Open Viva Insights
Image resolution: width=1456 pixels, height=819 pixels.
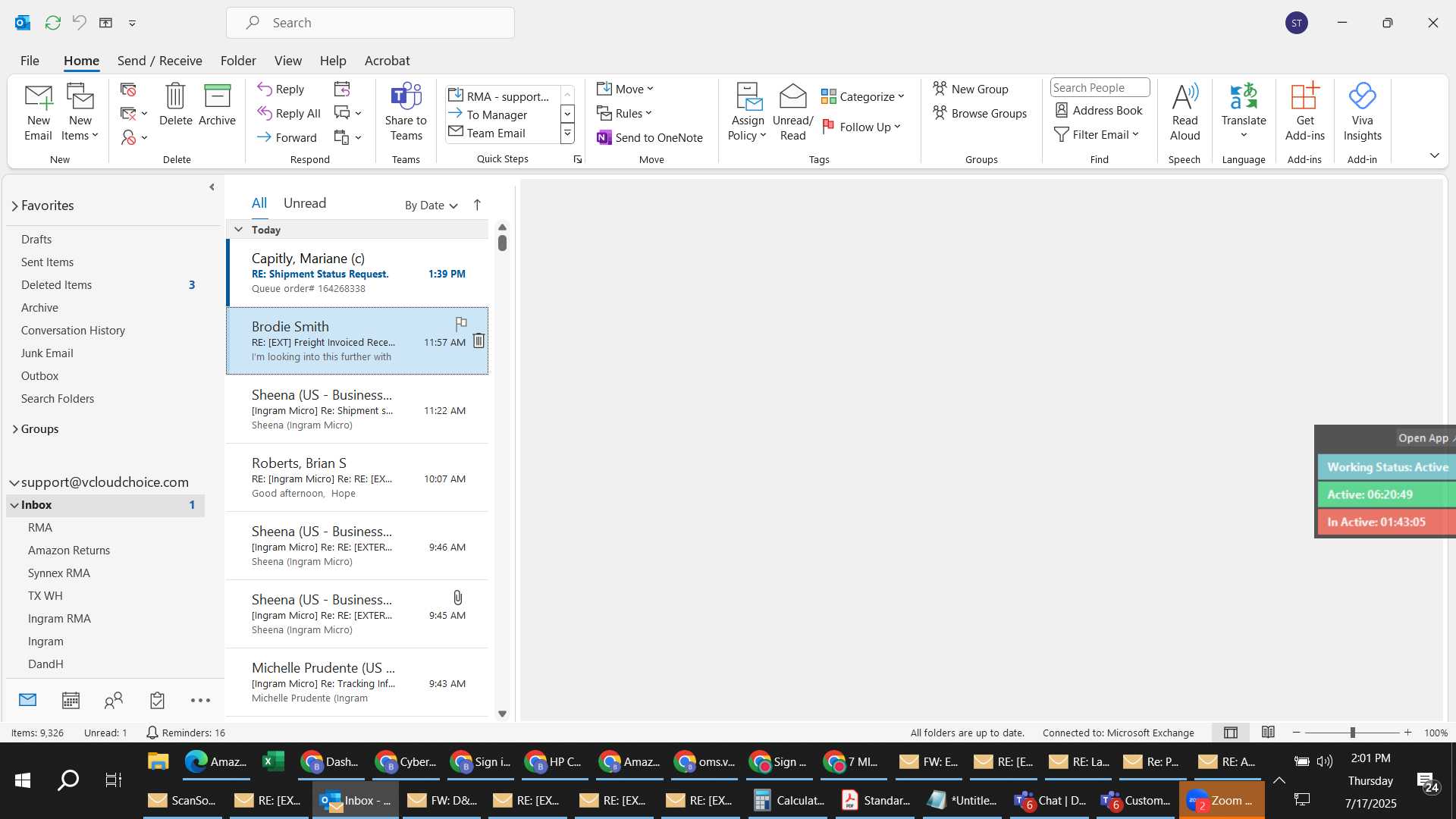click(x=1362, y=112)
